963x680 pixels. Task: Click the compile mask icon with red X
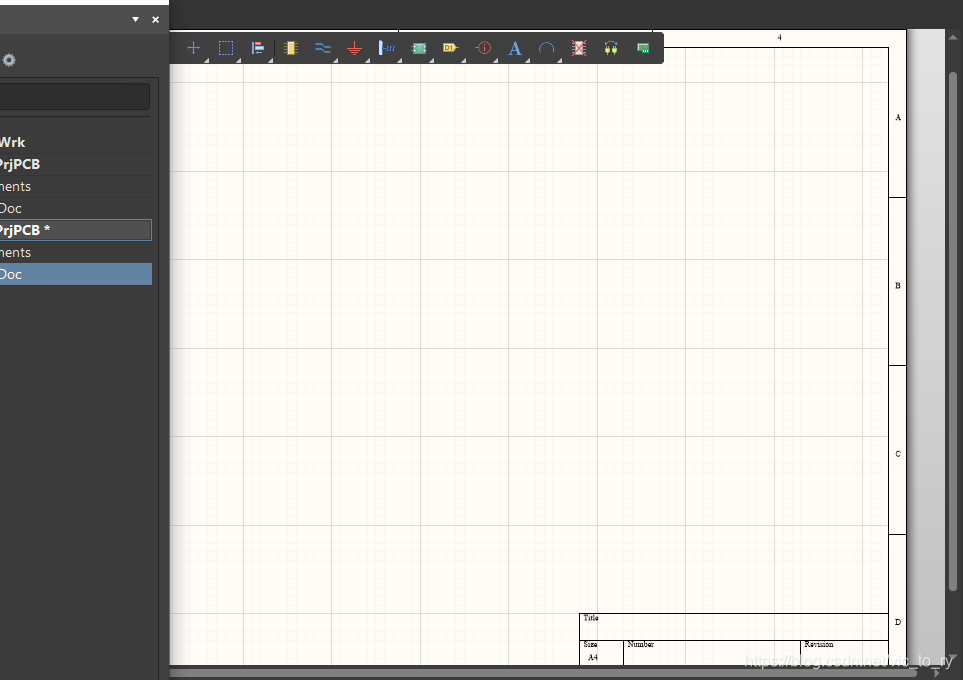pyautogui.click(x=579, y=48)
